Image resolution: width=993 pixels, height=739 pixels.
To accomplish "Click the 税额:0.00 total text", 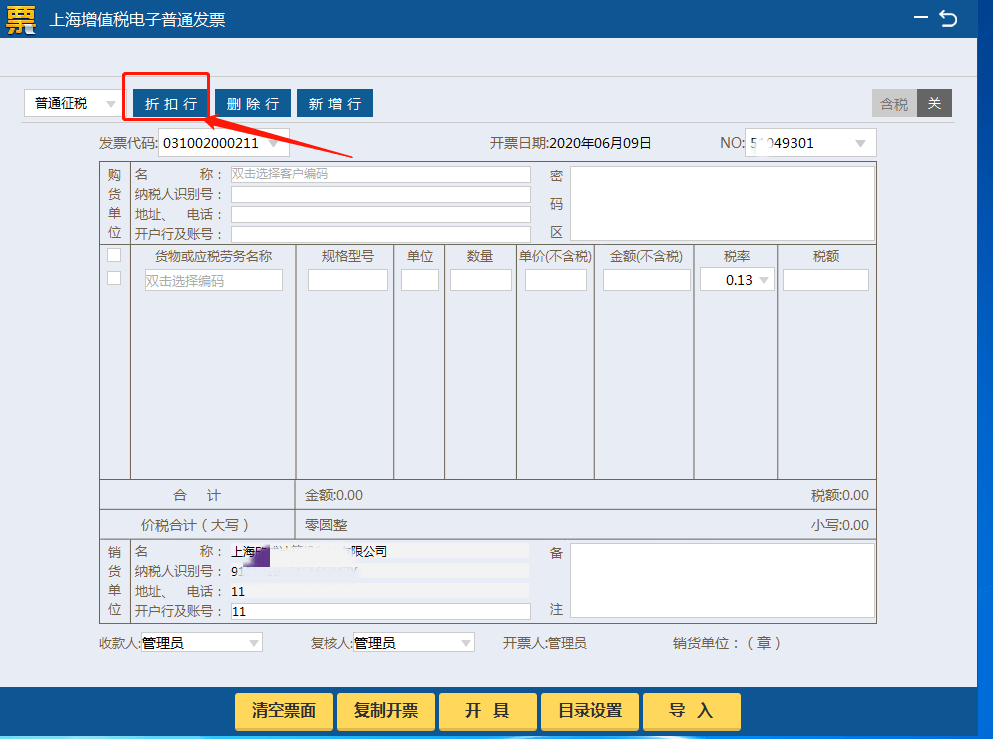I will (840, 495).
